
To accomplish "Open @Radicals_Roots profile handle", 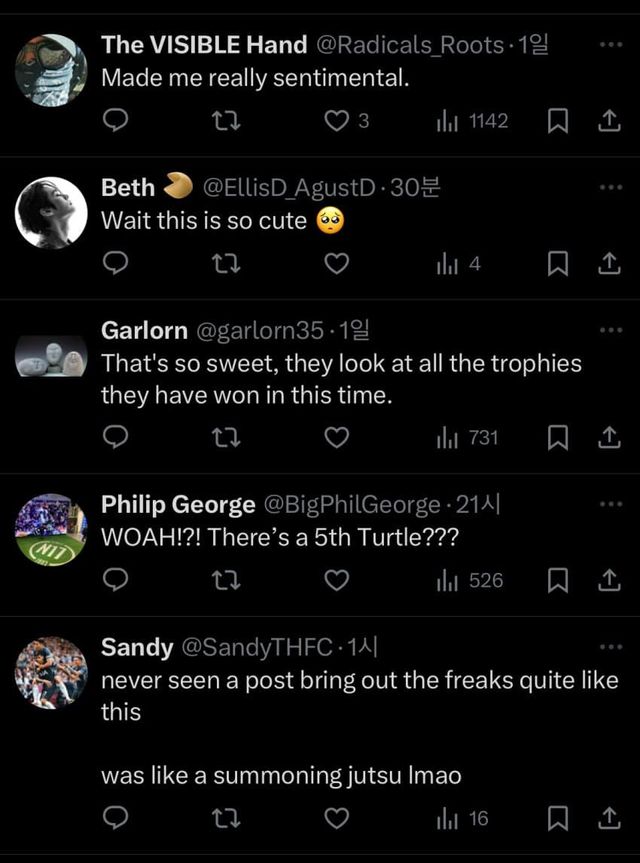I will [409, 45].
